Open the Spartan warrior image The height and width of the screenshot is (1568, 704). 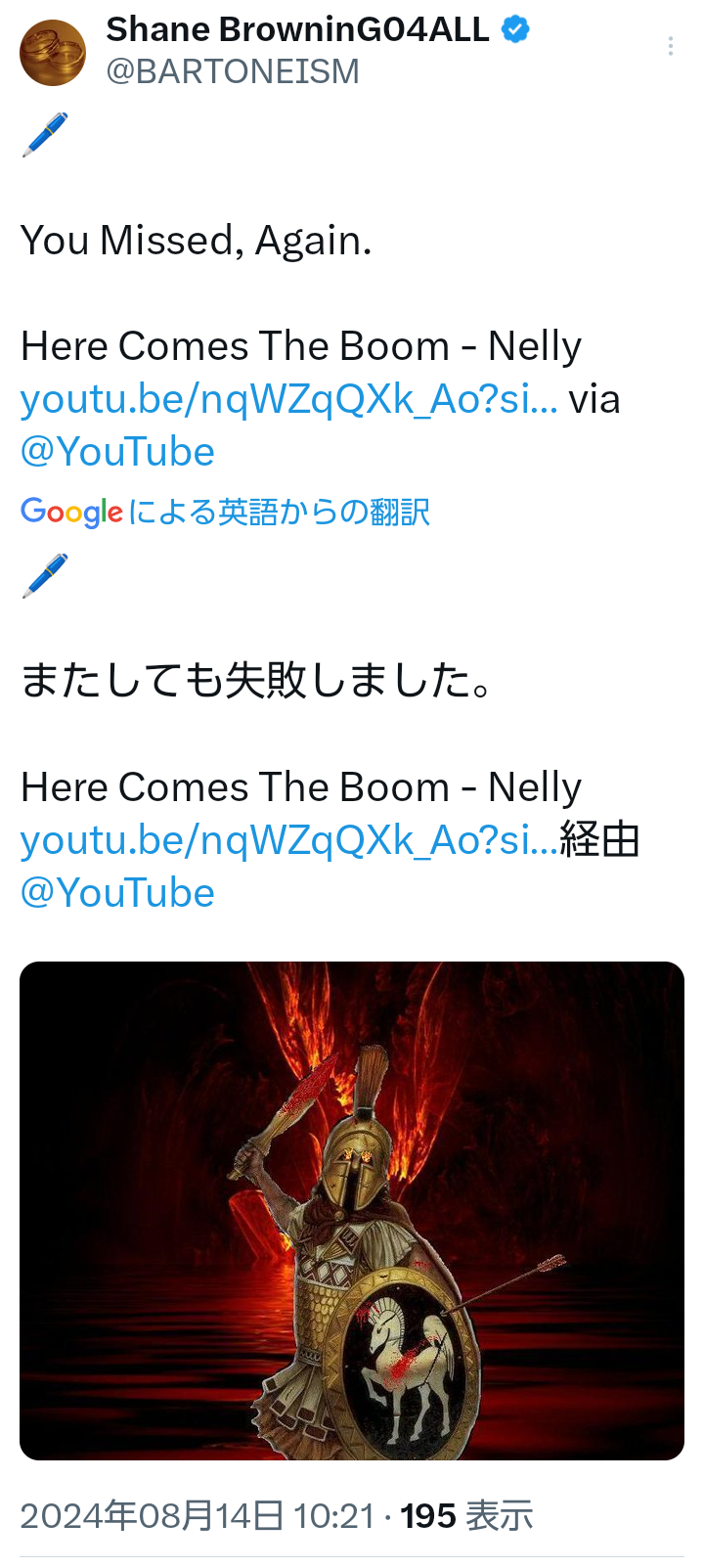tap(352, 1211)
